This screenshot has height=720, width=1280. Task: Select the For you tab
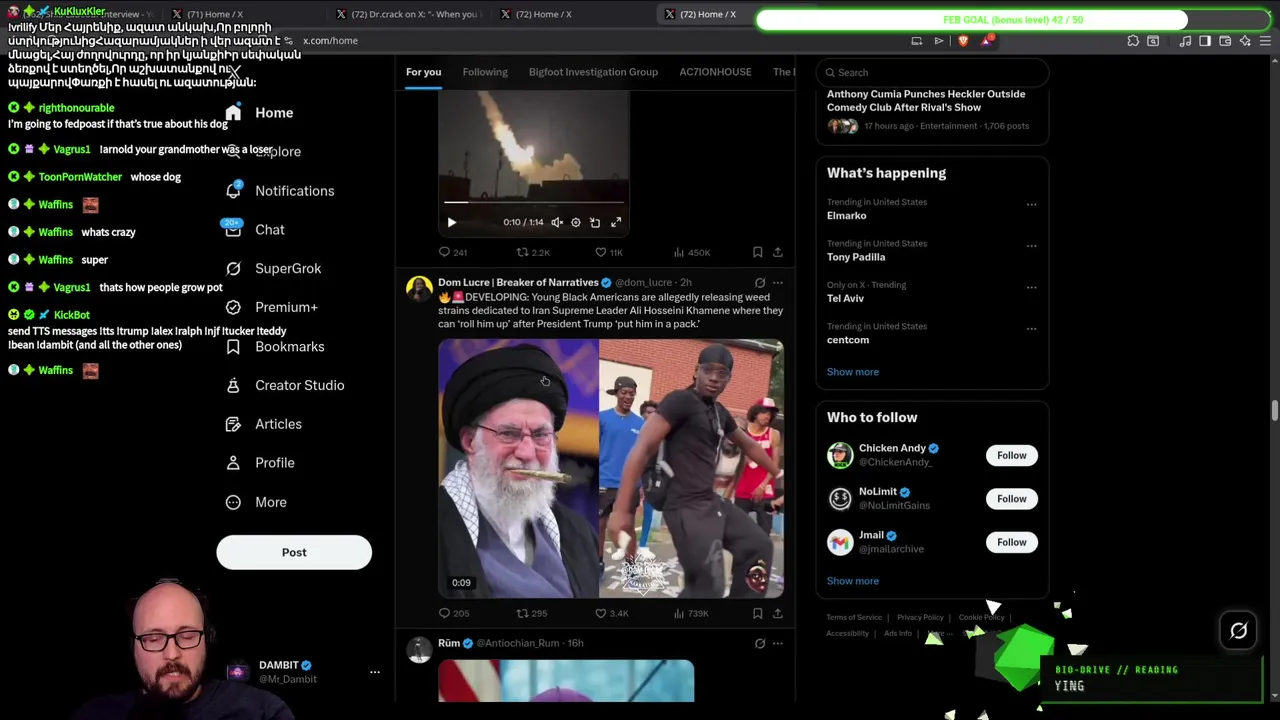point(423,72)
